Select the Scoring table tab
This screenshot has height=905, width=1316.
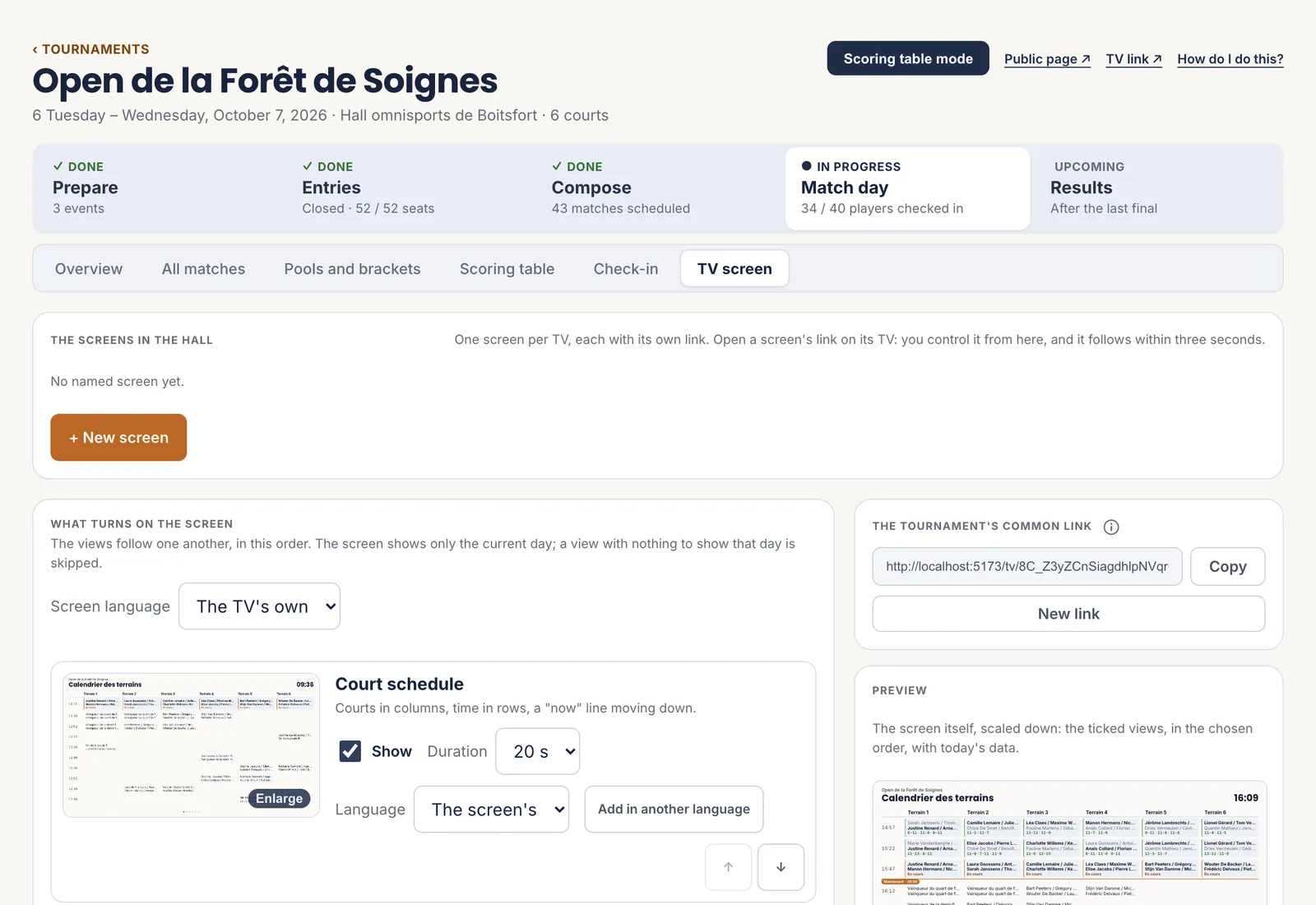[507, 269]
